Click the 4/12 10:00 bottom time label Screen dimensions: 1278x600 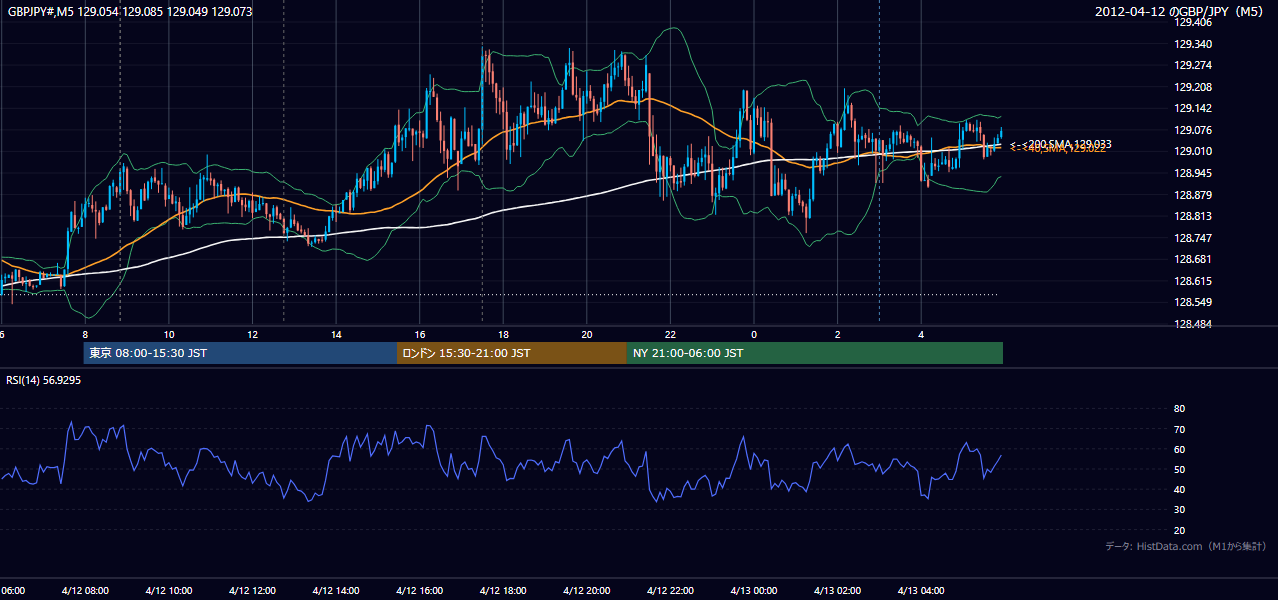coord(168,591)
